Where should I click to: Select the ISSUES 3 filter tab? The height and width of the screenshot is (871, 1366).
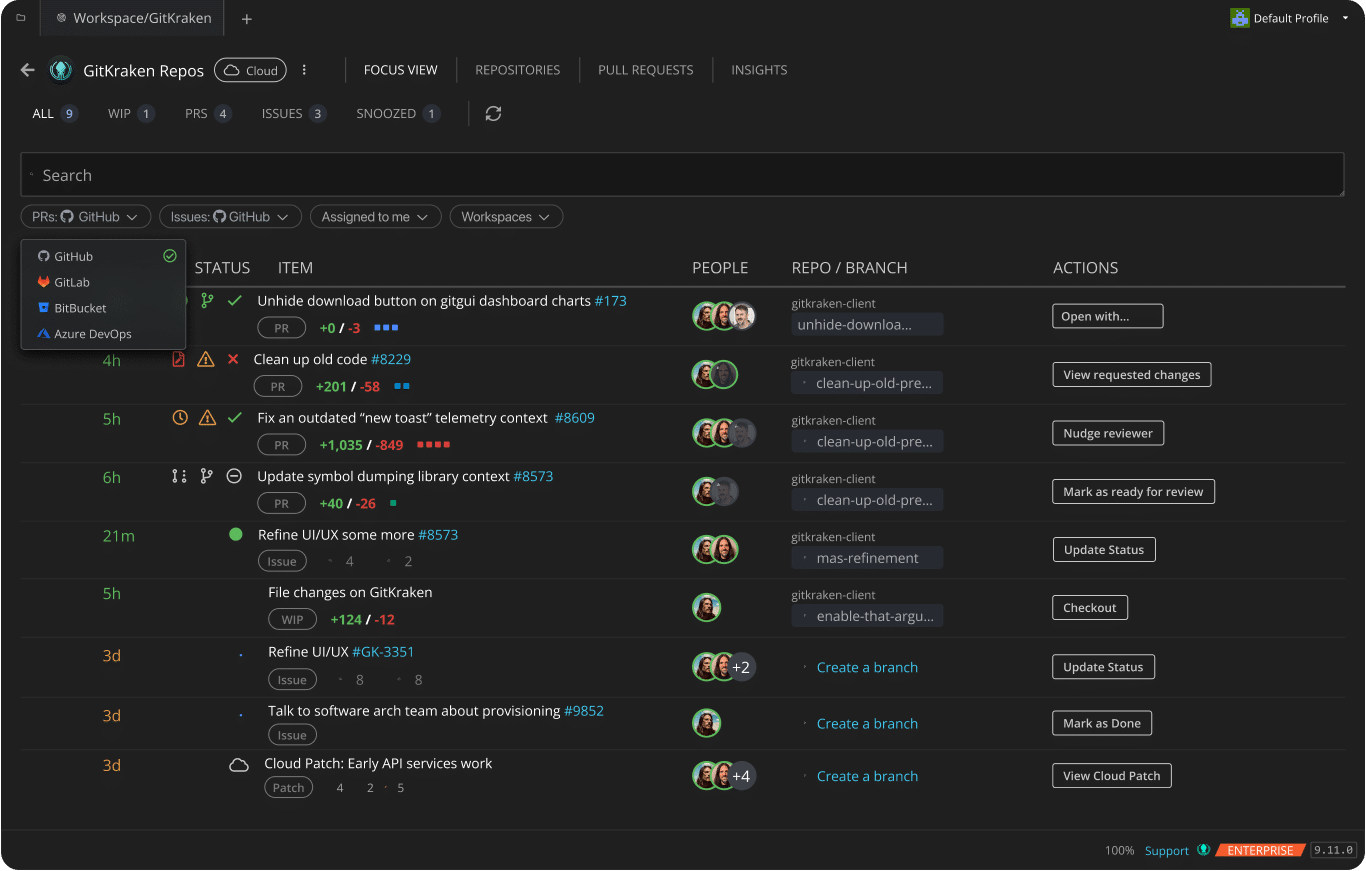pos(294,114)
